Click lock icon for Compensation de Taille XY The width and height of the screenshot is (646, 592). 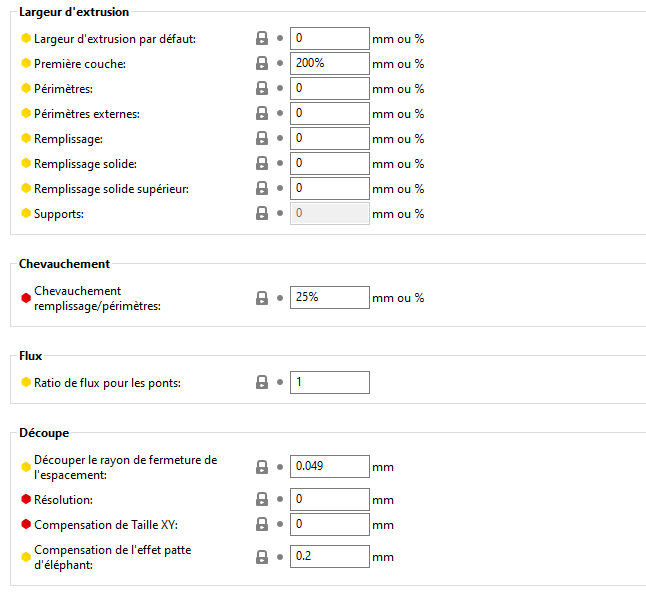point(262,524)
